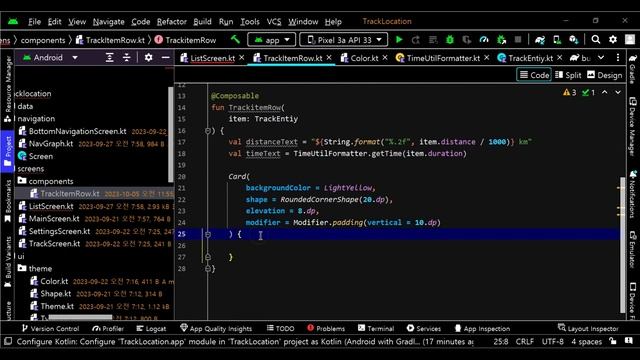Click the Stop button in the toolbar

pos(518,40)
